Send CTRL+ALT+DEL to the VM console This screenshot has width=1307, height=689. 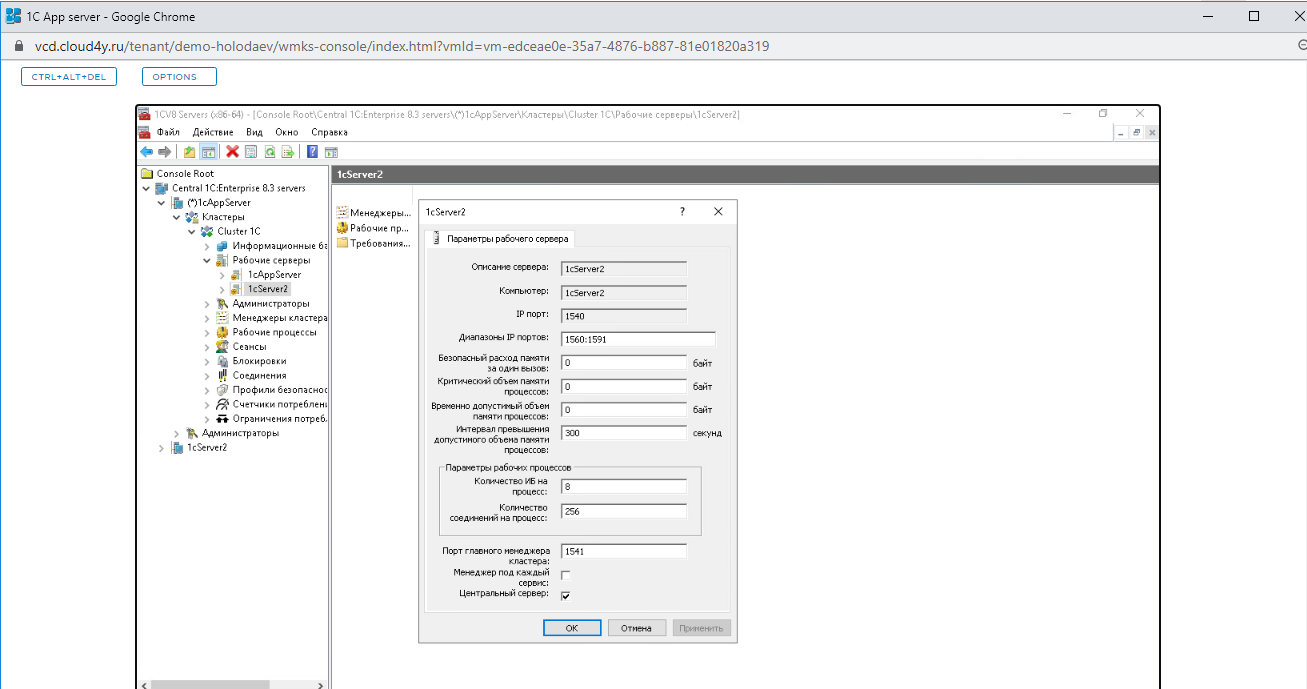pos(70,77)
